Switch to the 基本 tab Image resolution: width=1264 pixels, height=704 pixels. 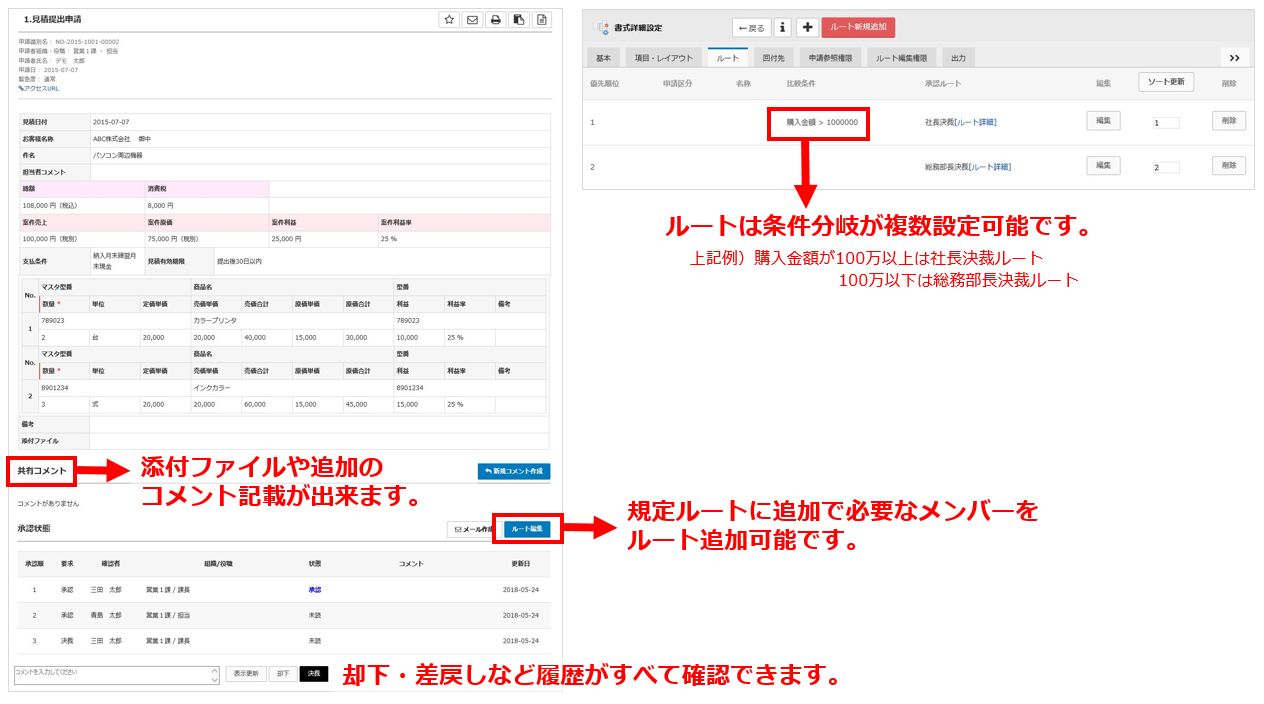click(x=603, y=58)
